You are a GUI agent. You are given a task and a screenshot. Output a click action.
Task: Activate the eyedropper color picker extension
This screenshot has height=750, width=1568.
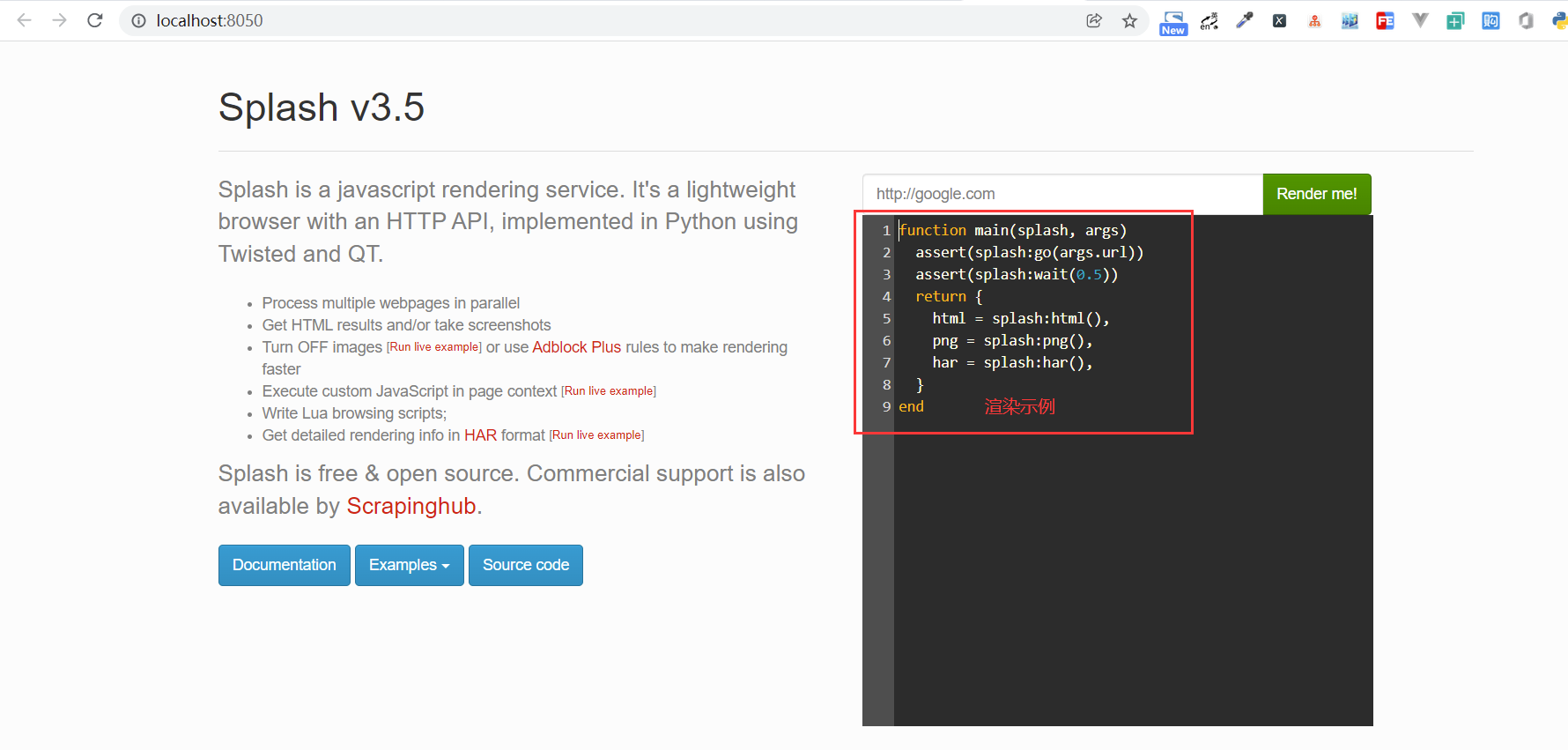[1244, 20]
